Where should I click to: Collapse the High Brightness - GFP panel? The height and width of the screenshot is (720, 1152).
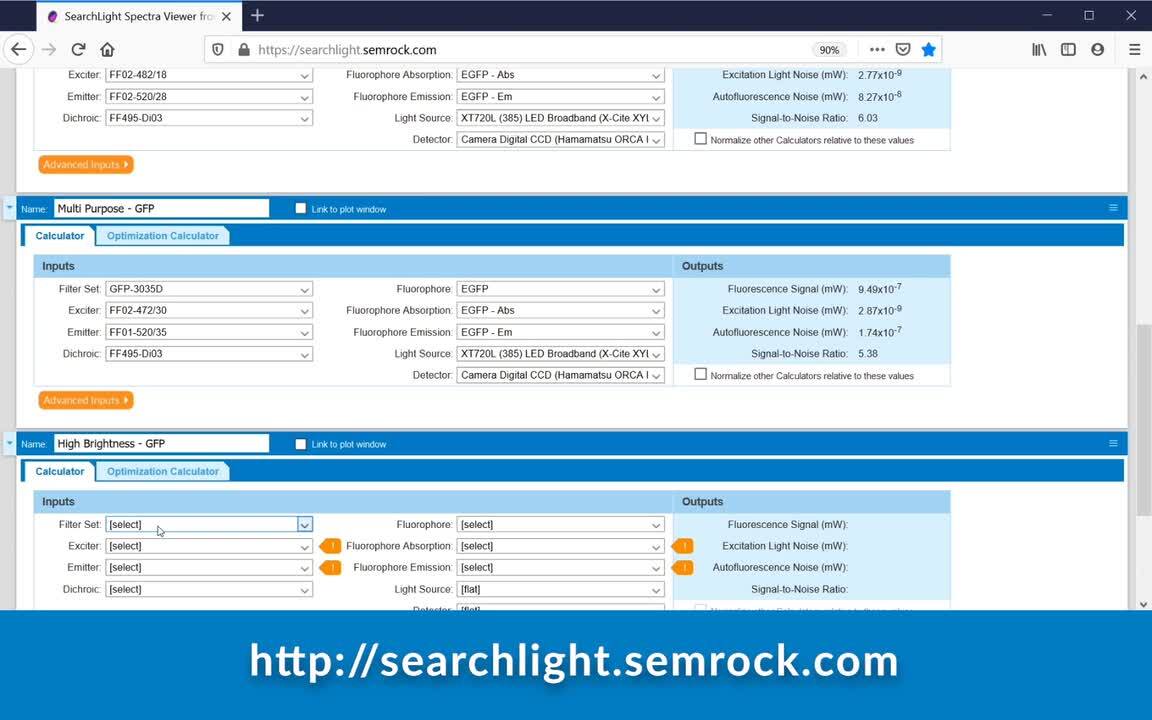(10, 444)
